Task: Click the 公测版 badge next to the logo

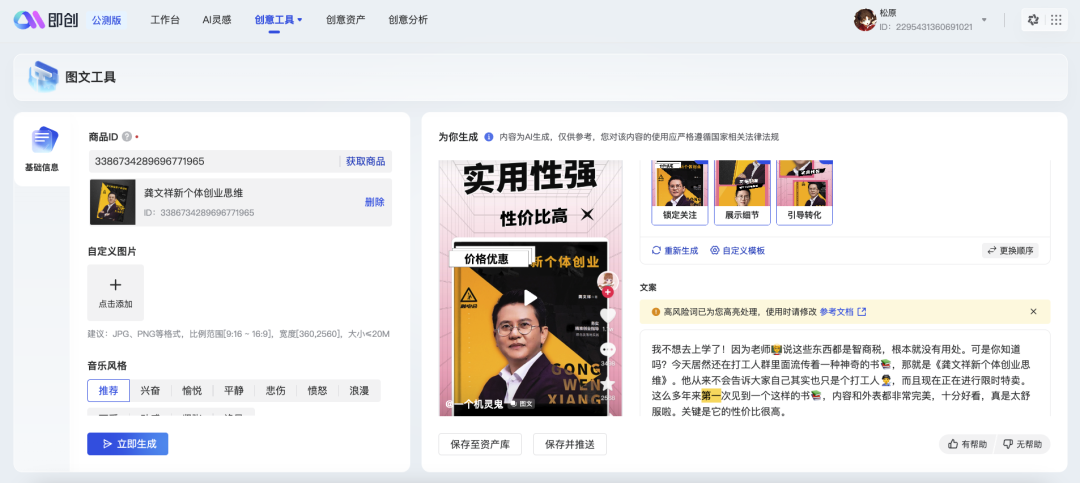Action: (107, 20)
